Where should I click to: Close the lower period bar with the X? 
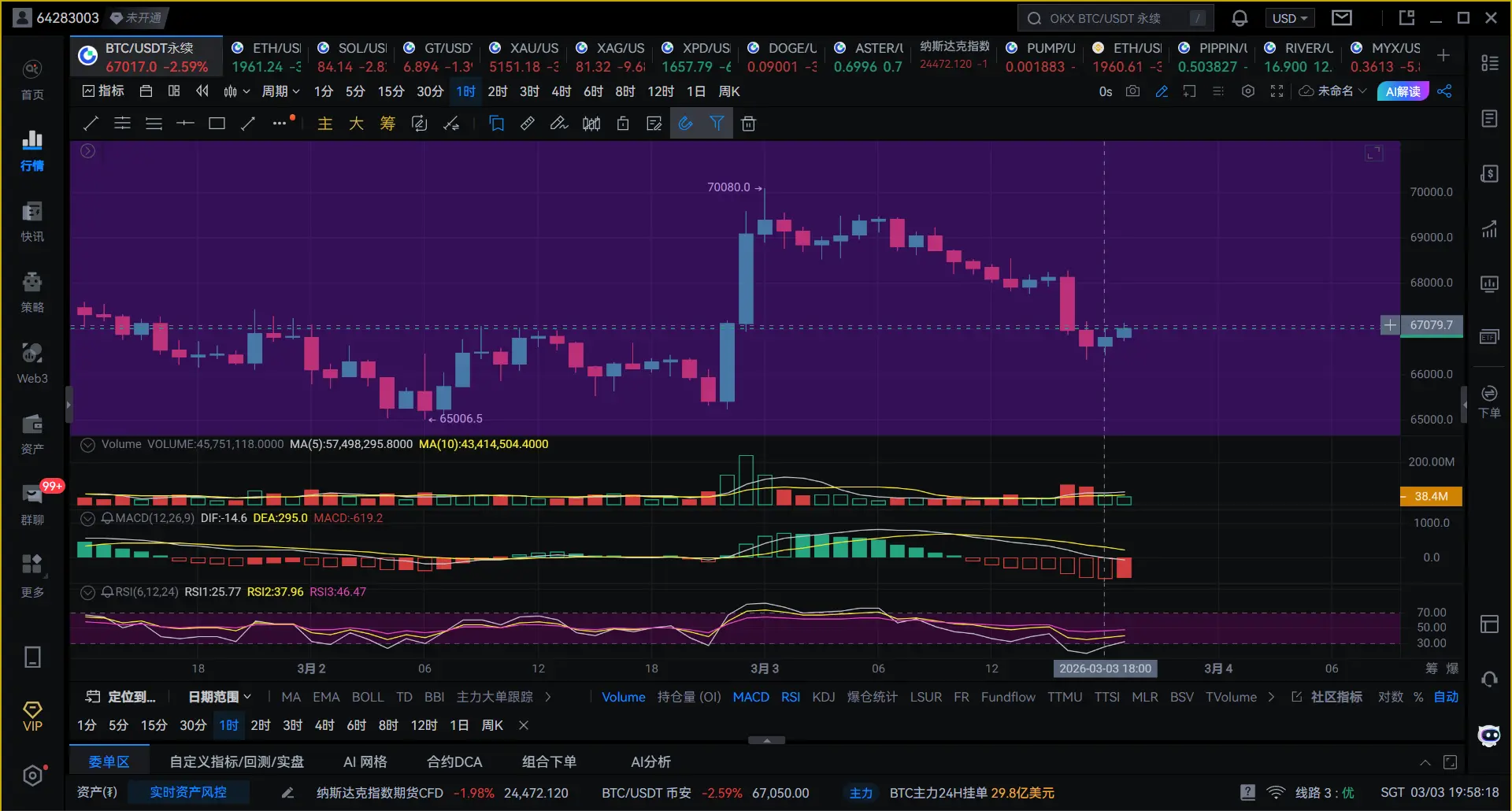524,725
